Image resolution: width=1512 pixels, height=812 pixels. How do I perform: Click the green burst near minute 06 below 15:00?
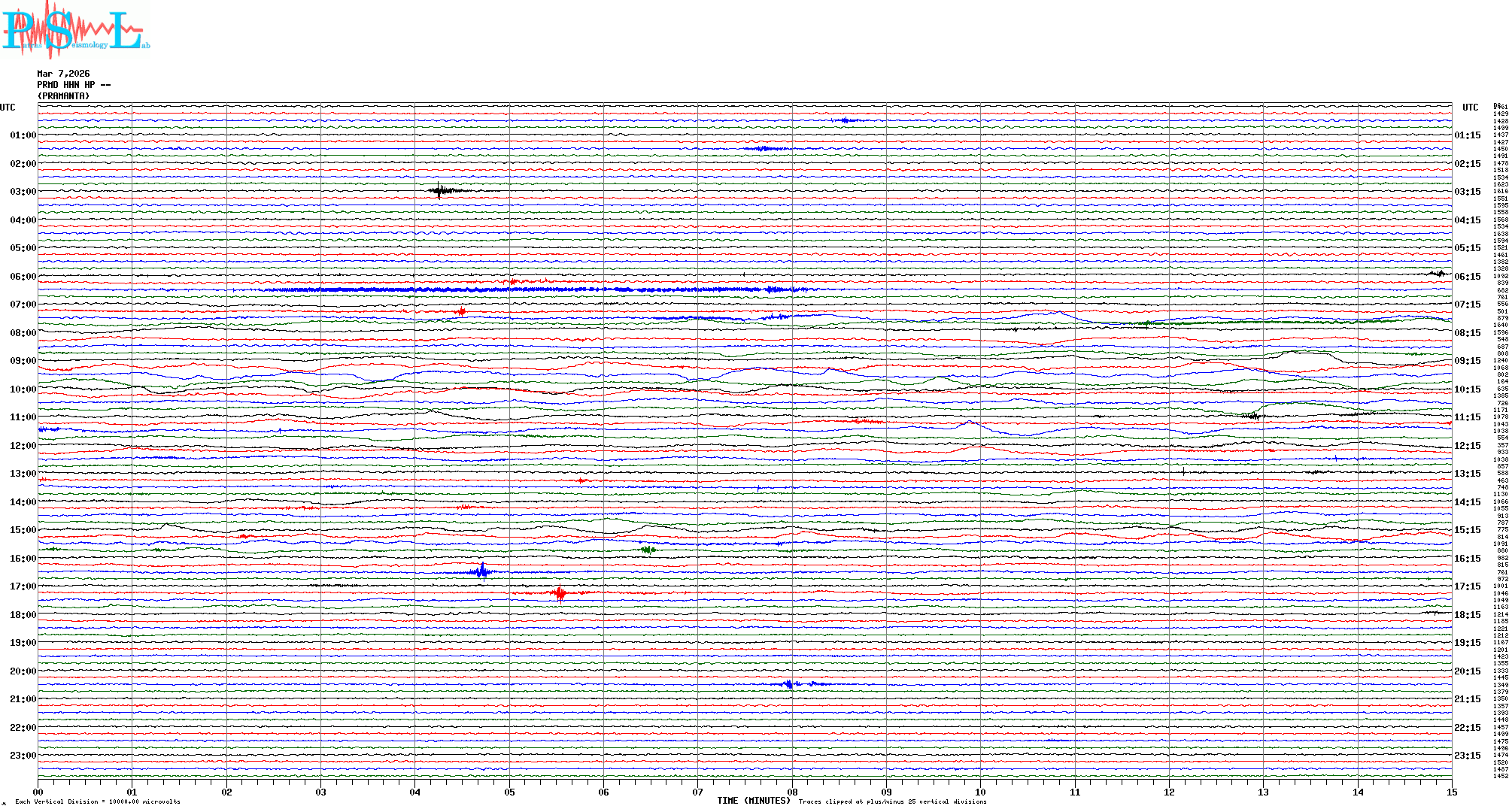[648, 550]
